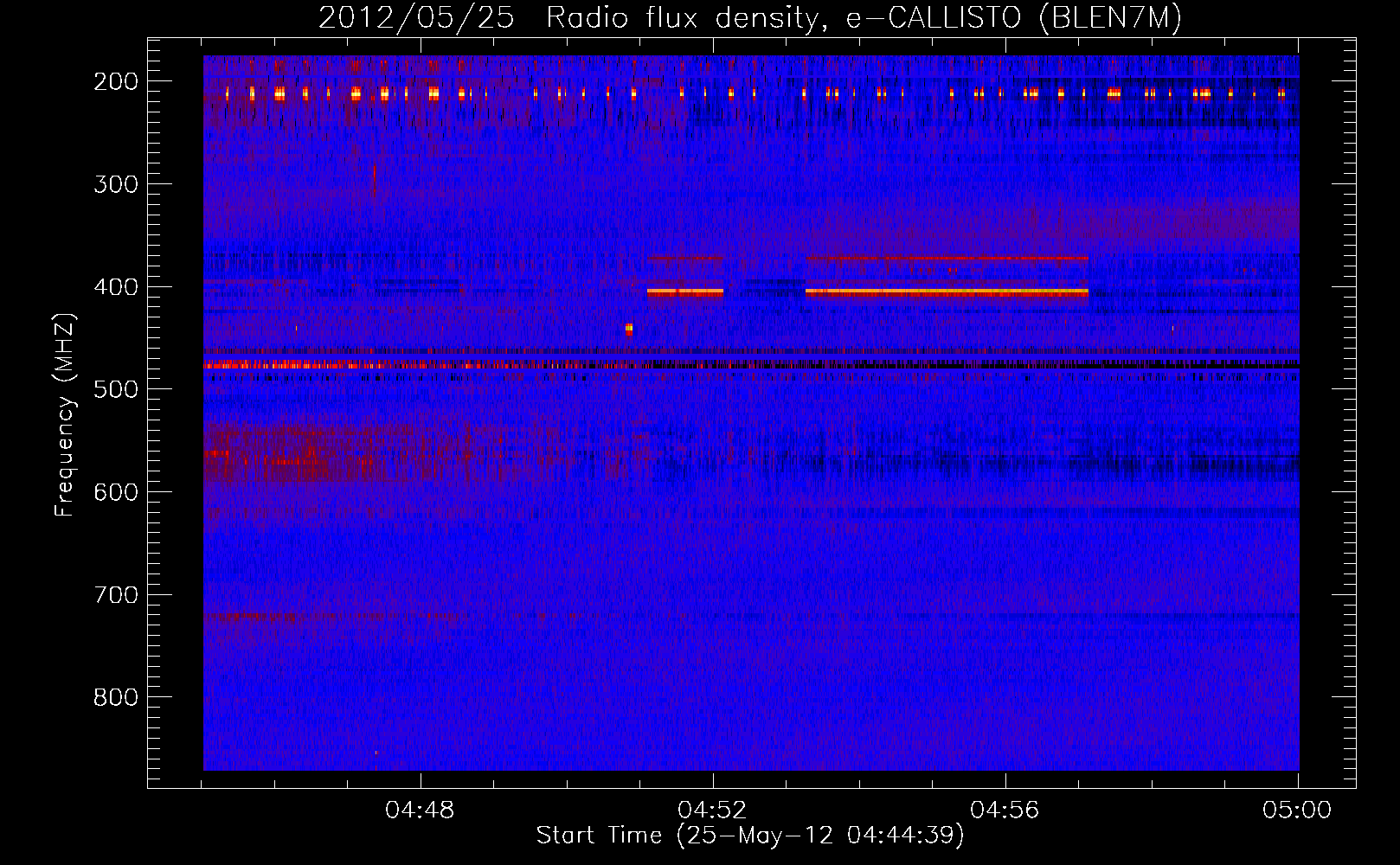This screenshot has height=865, width=1400.
Task: Click the 500 frequency tick label
Action: click(116, 389)
